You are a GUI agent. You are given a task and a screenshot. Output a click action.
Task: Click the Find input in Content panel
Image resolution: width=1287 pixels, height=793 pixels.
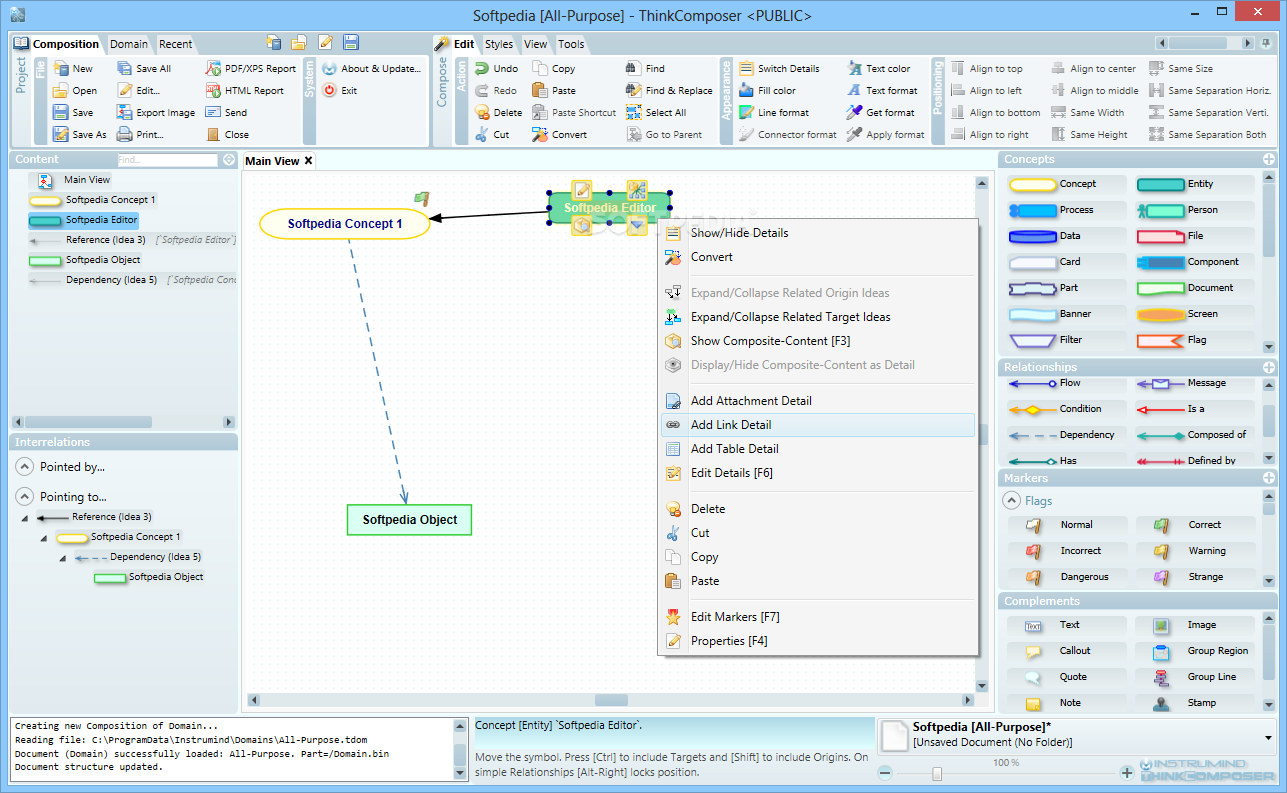[167, 160]
